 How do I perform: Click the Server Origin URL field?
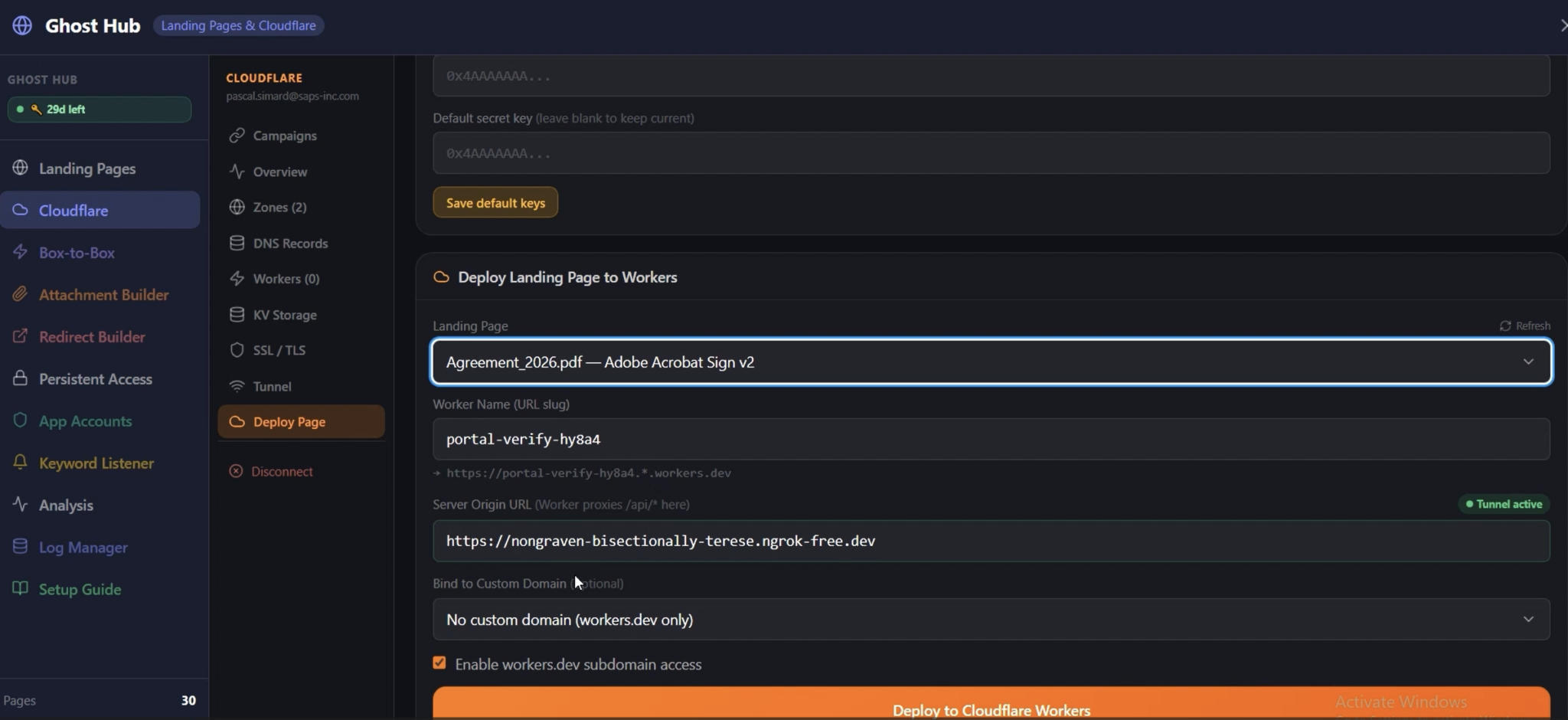[x=991, y=541]
